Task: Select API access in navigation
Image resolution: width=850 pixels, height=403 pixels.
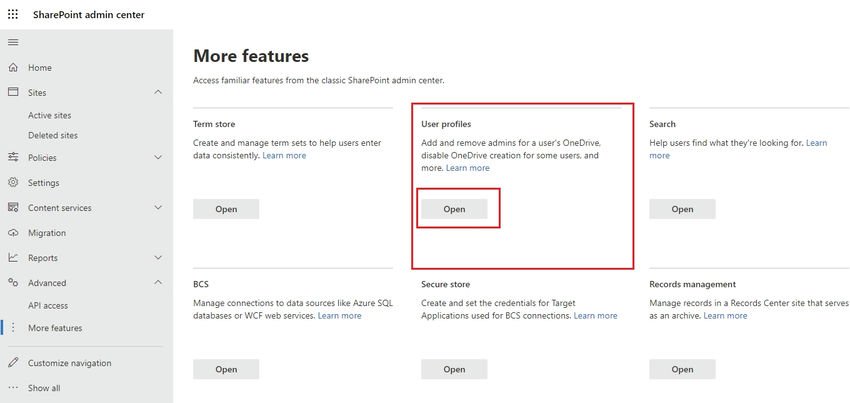Action: pos(48,305)
